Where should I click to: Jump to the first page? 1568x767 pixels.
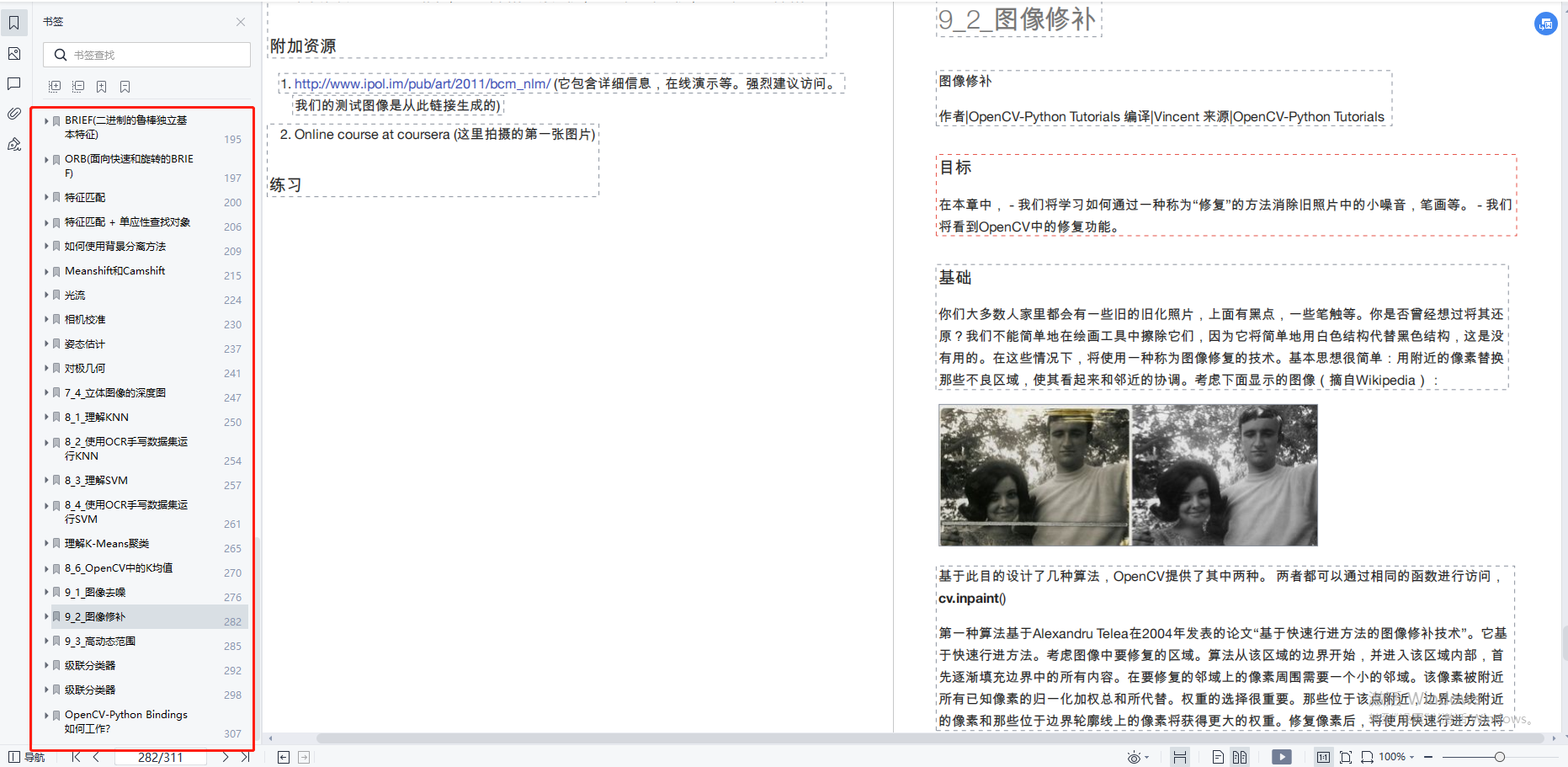(x=76, y=757)
